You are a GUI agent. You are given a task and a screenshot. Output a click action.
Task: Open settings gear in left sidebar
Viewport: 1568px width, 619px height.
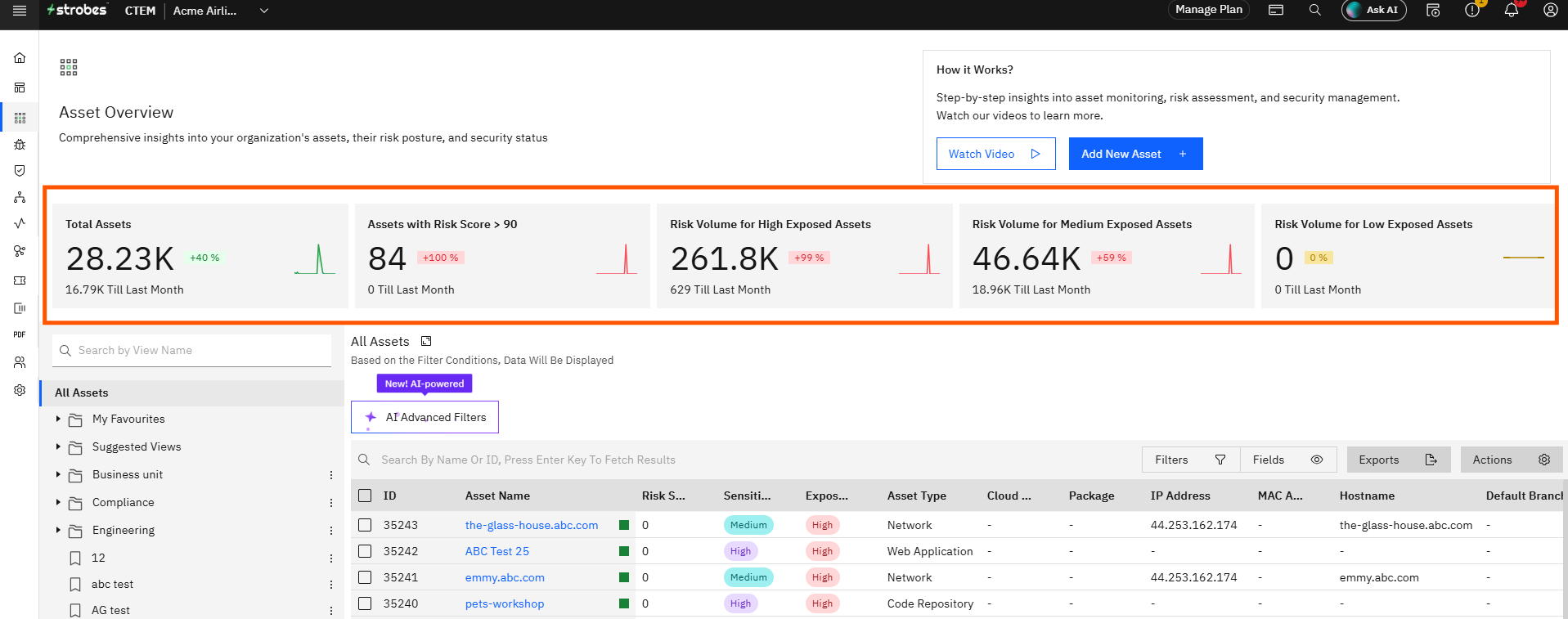20,390
